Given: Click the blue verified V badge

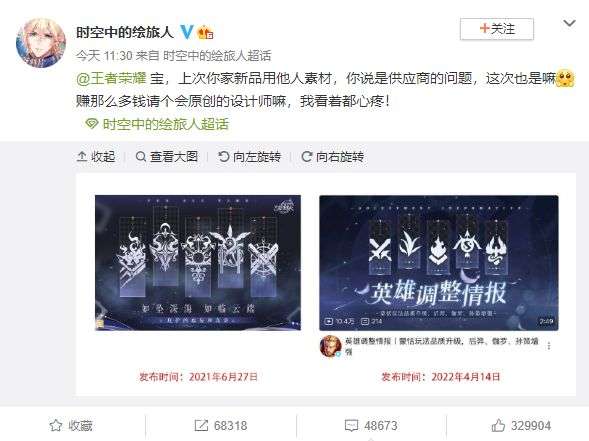Looking at the screenshot, I should (187, 32).
